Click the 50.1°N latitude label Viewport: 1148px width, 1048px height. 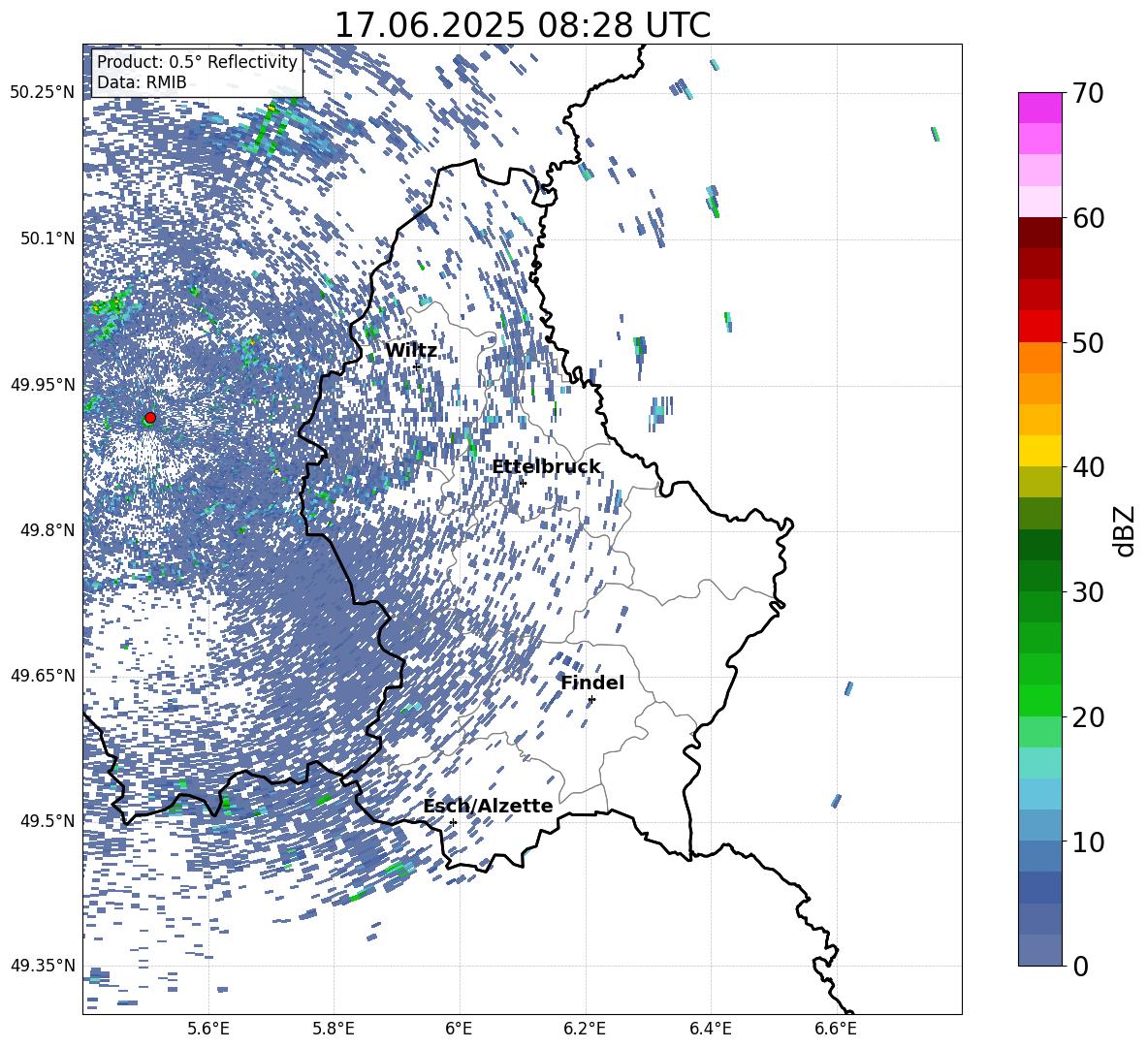pos(47,238)
